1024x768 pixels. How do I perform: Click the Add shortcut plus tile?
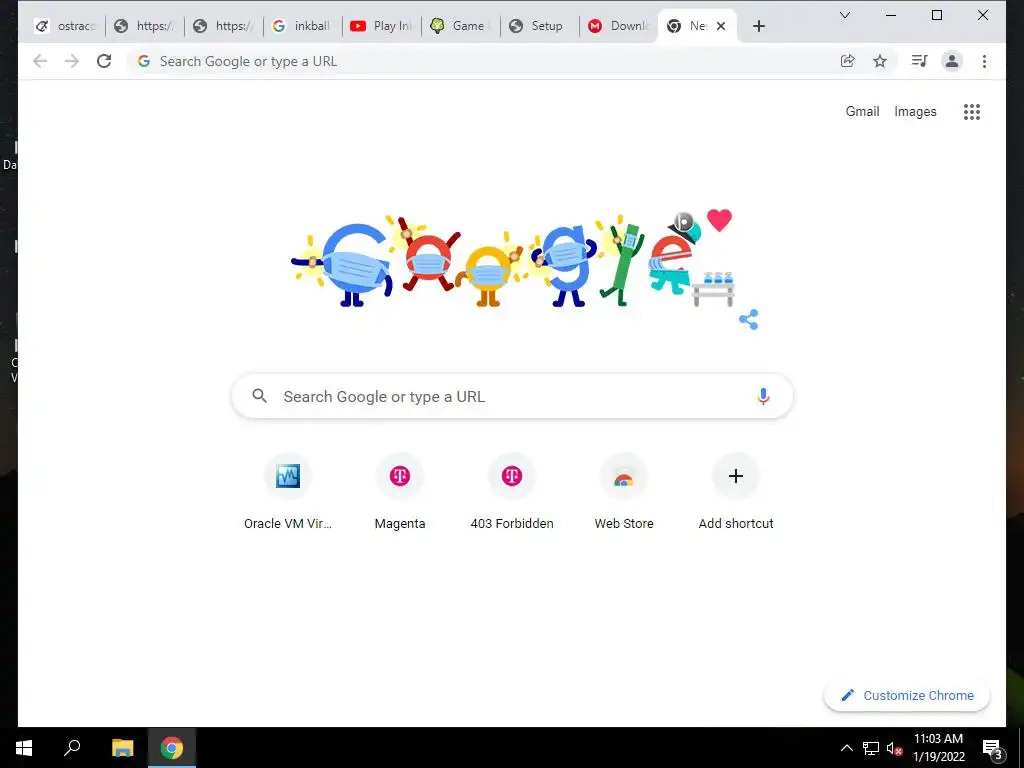click(736, 492)
